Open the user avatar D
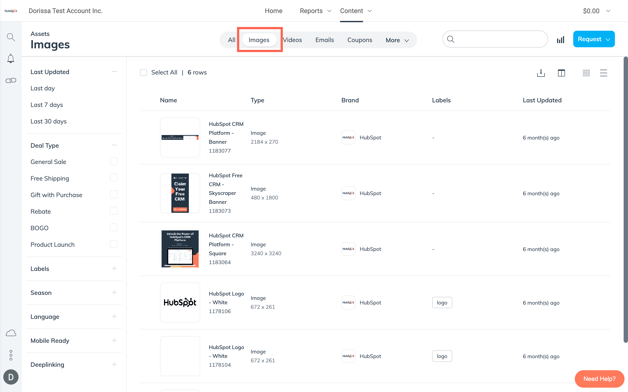628x392 pixels. [x=11, y=377]
